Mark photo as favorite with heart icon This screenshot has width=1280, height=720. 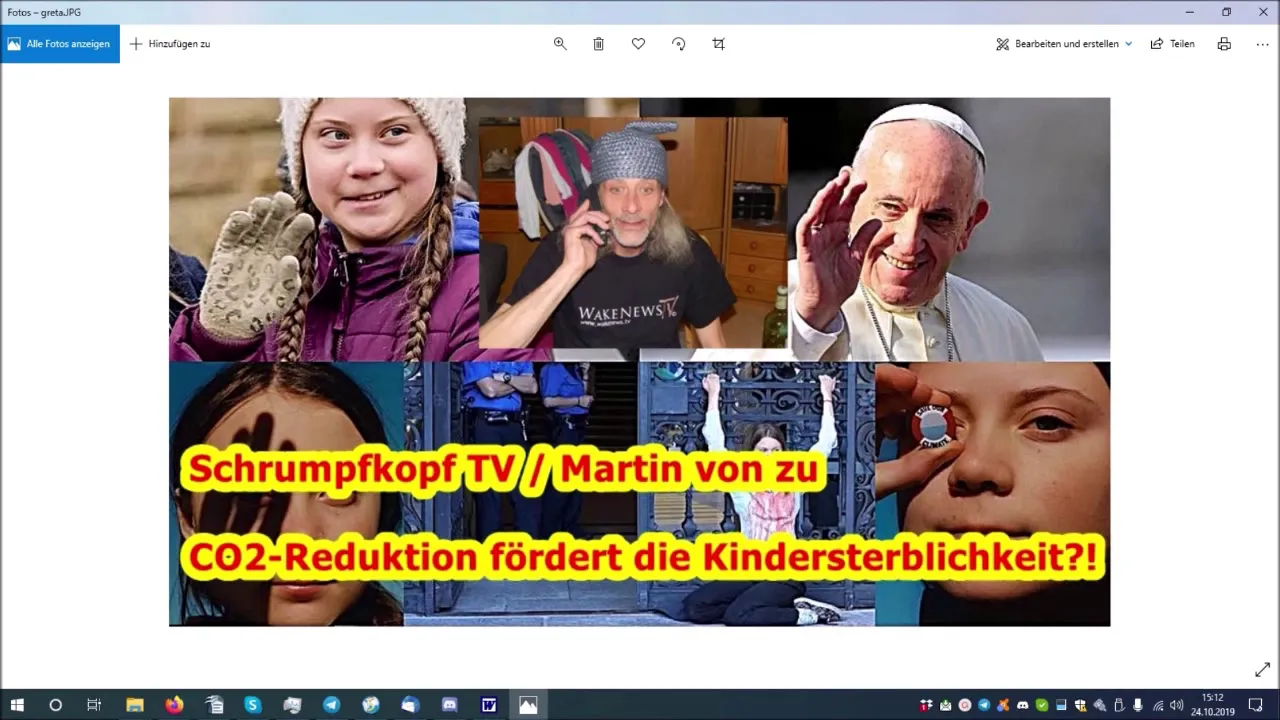pyautogui.click(x=638, y=44)
